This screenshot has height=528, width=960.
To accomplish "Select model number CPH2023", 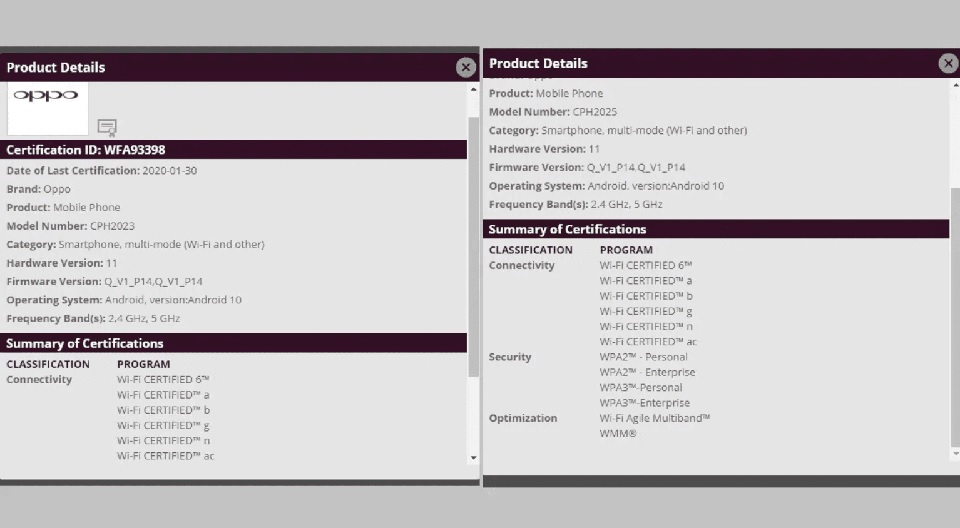I will coord(112,226).
